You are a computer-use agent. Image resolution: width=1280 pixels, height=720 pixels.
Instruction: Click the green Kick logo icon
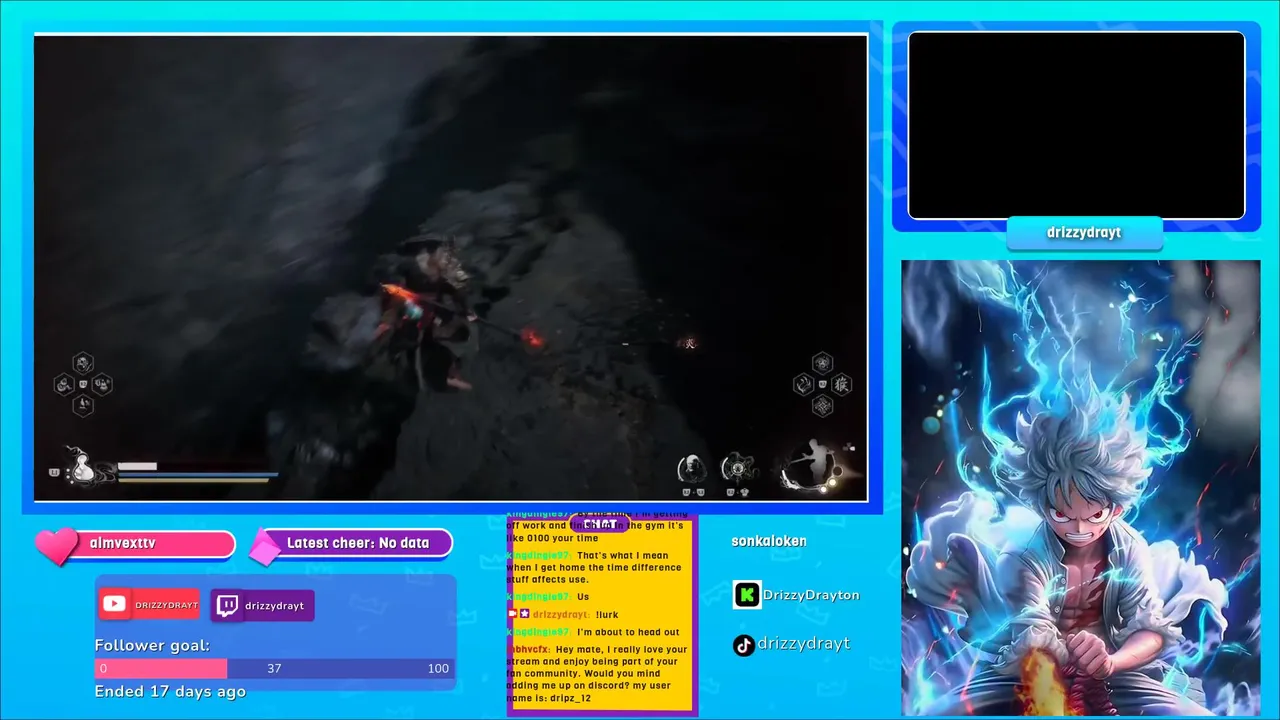(747, 595)
